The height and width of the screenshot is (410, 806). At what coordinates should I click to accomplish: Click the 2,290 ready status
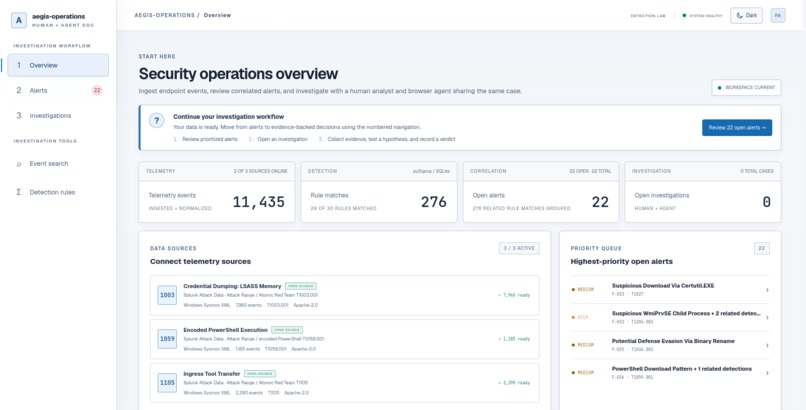(x=514, y=383)
